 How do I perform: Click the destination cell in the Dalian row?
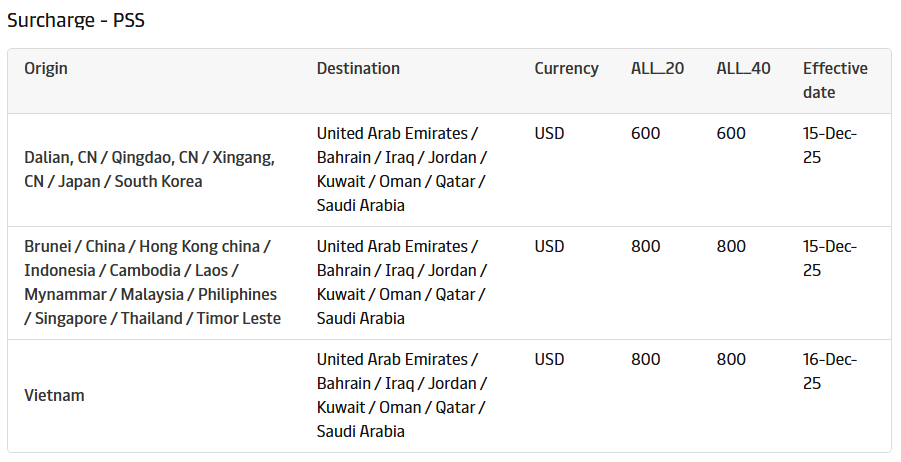tap(401, 169)
